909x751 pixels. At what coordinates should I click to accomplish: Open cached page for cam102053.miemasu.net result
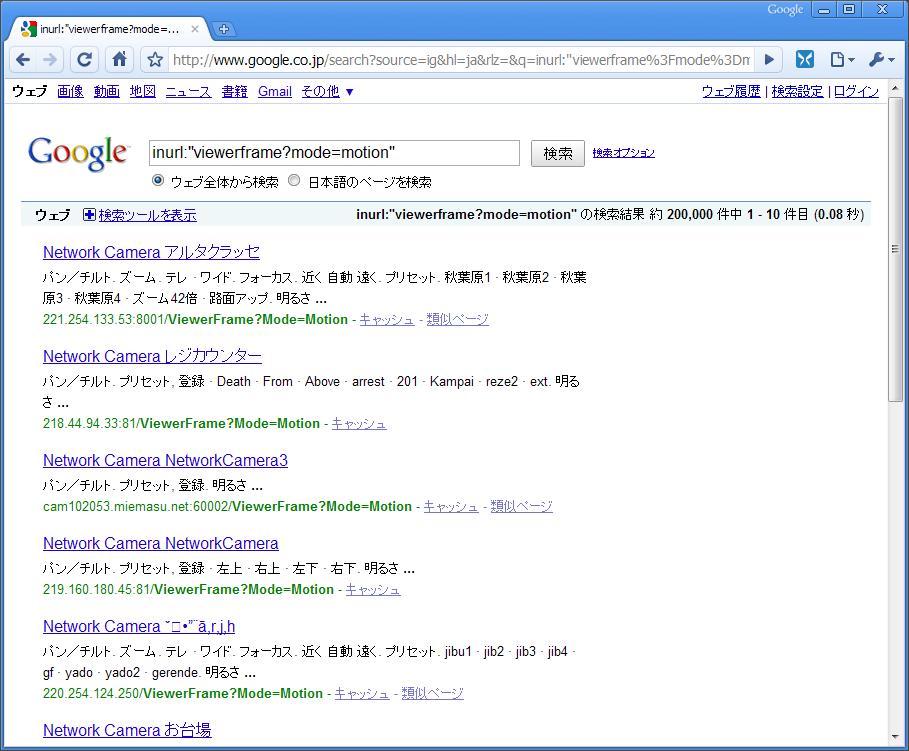pos(451,506)
